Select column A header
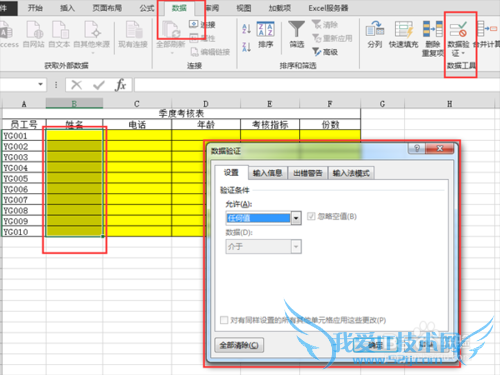 pos(24,104)
